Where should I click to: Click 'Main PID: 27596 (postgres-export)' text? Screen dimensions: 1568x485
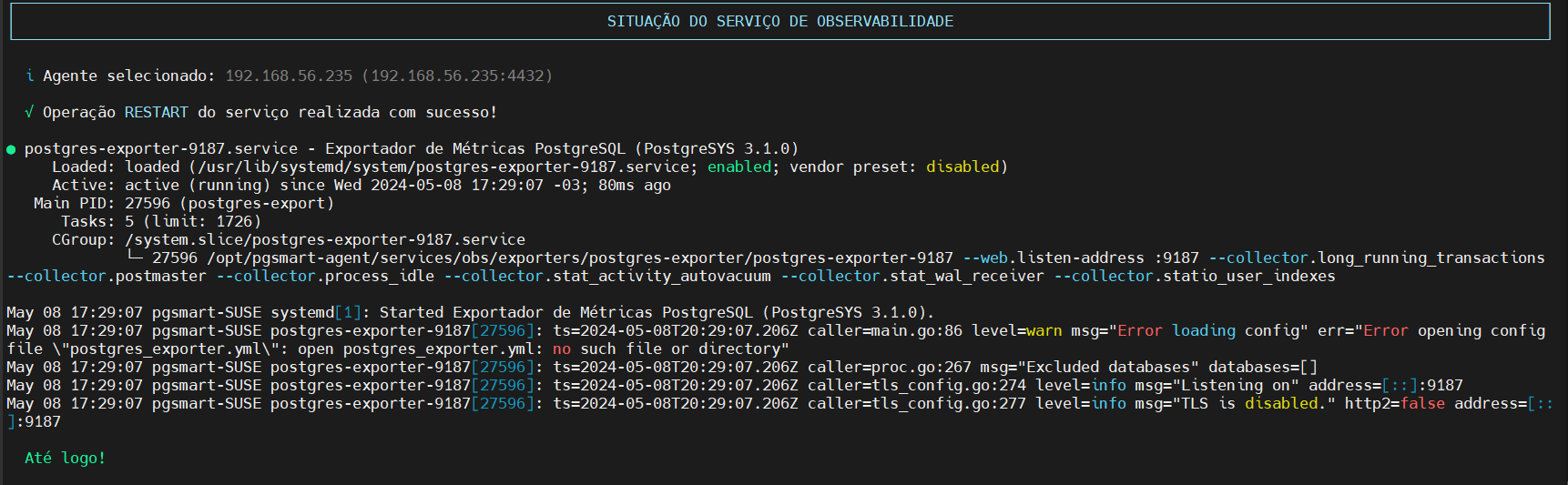point(184,203)
